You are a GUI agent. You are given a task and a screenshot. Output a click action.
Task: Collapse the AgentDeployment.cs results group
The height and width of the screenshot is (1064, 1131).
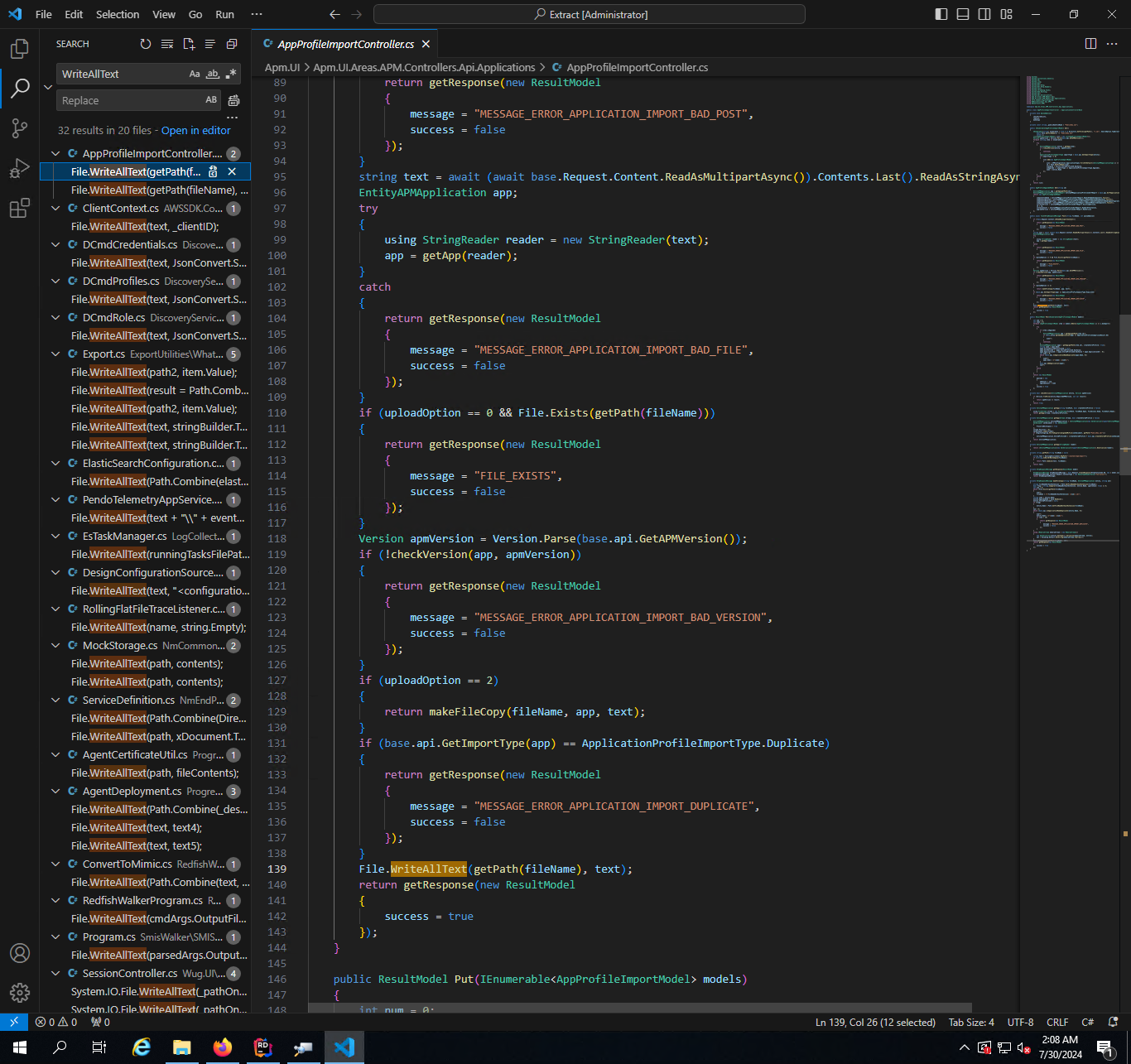click(55, 792)
